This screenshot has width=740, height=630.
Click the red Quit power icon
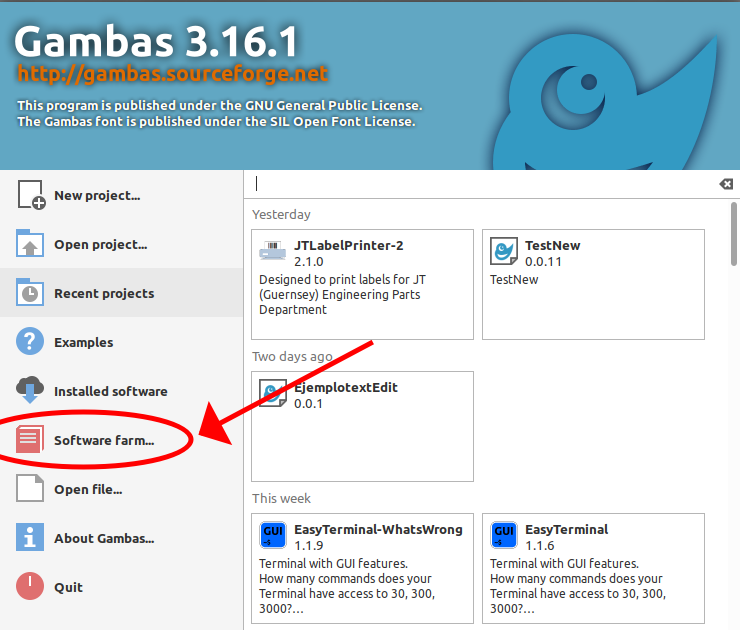30,586
